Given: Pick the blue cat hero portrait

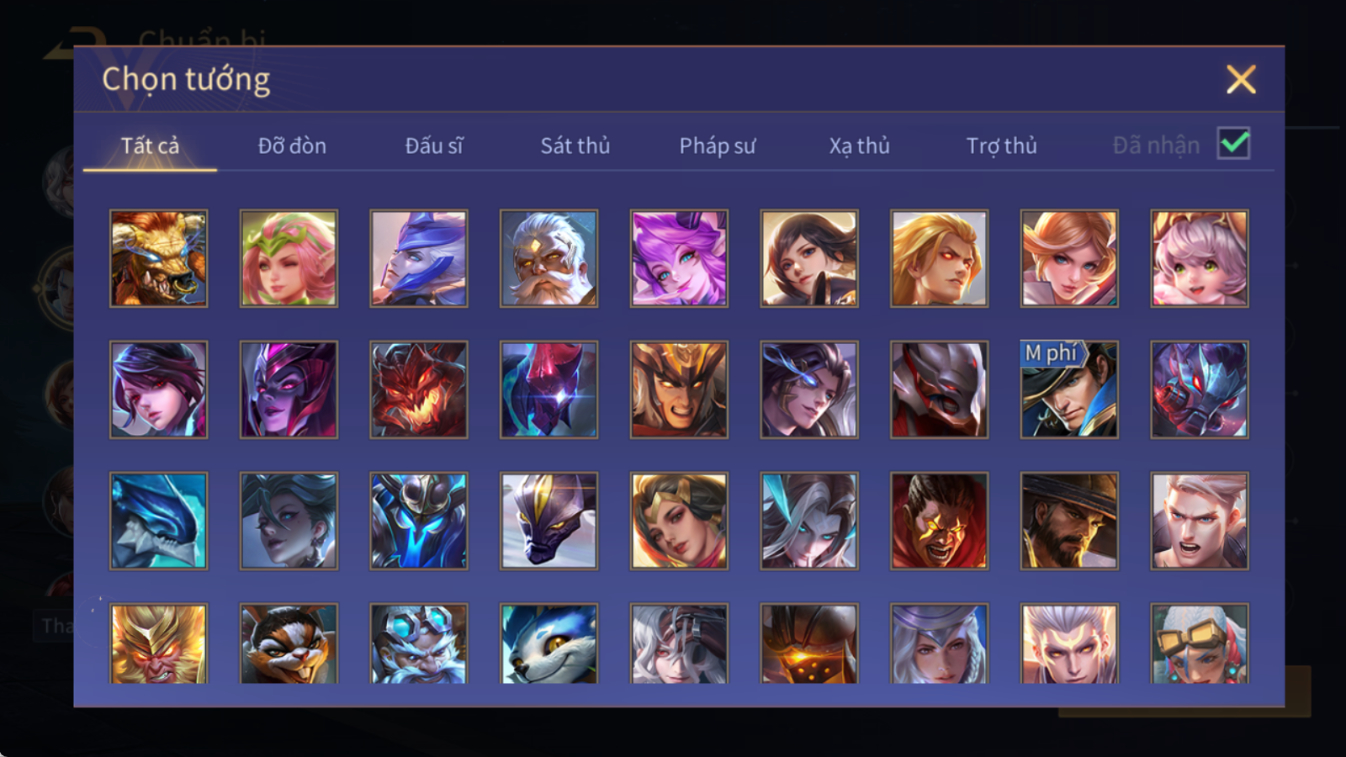Looking at the screenshot, I should click(x=549, y=644).
